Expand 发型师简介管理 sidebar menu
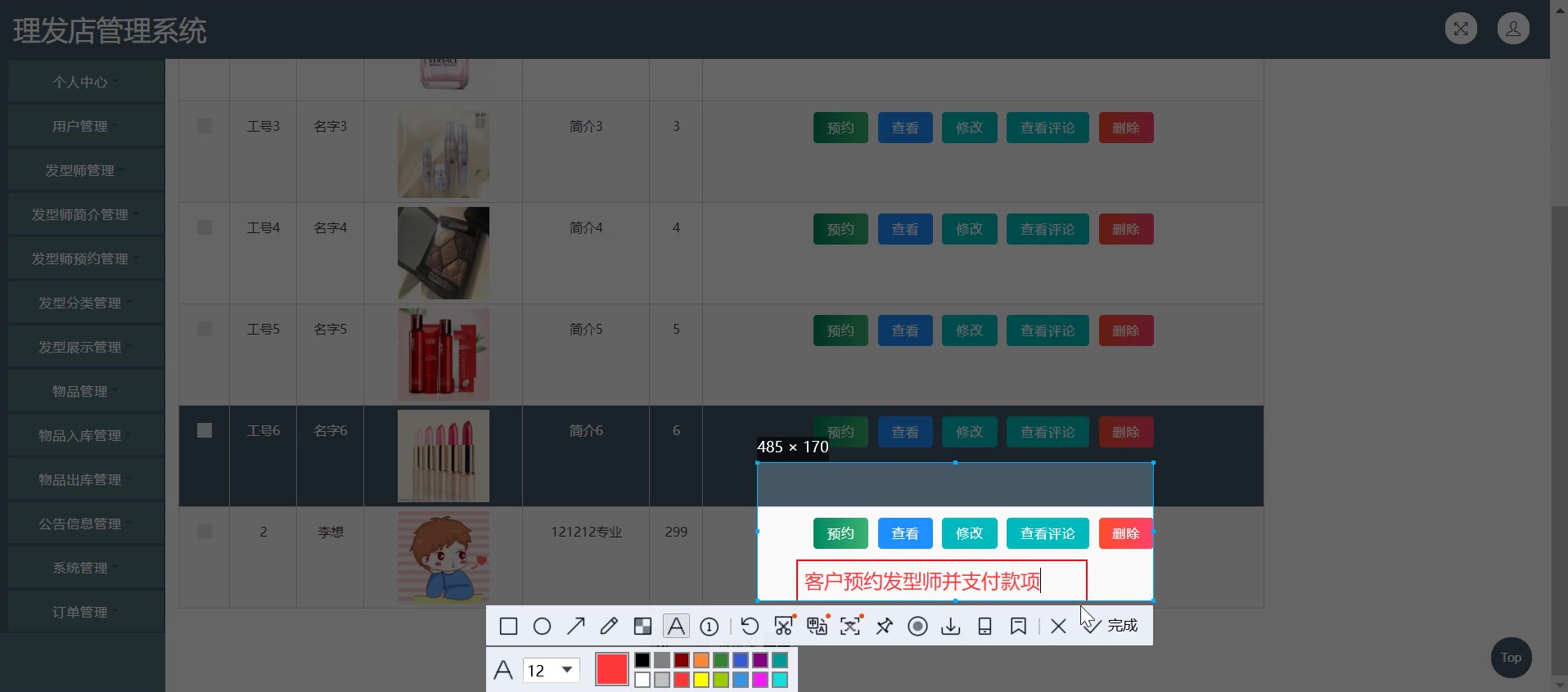Viewport: 1568px width, 692px height. click(x=86, y=214)
